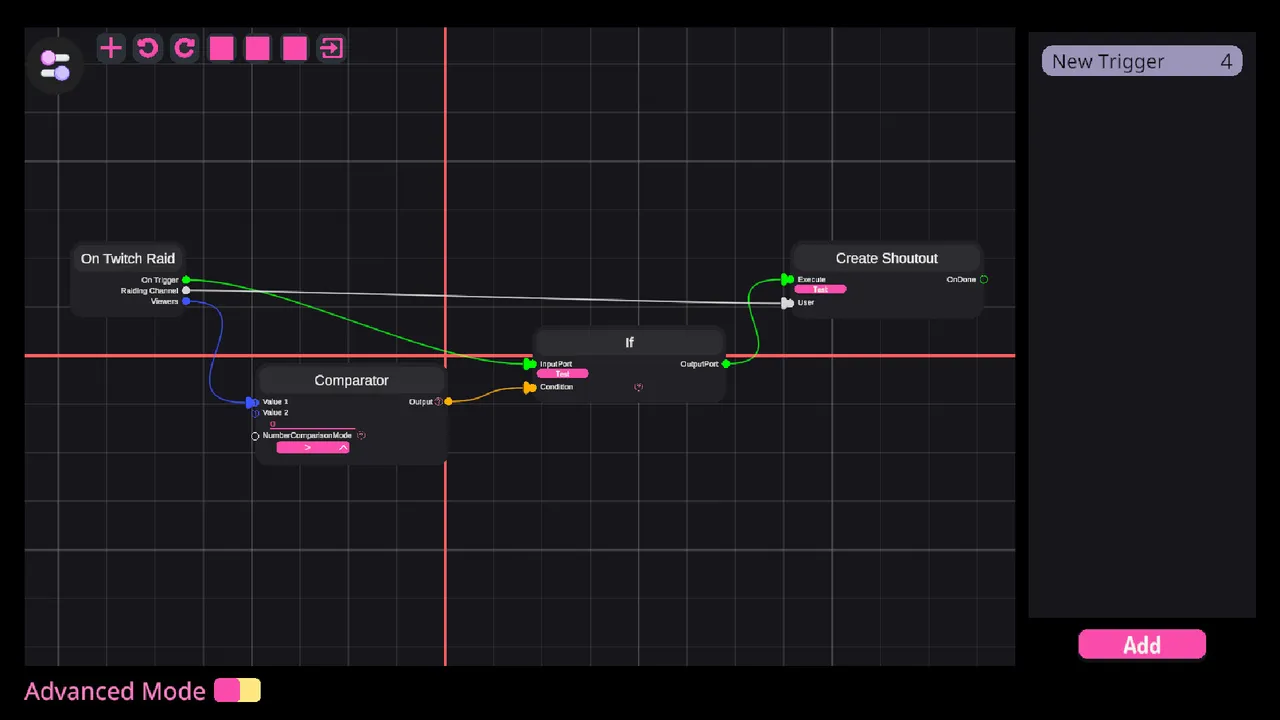The width and height of the screenshot is (1280, 720).
Task: Click the green InputPort connector on If node
Action: 530,364
